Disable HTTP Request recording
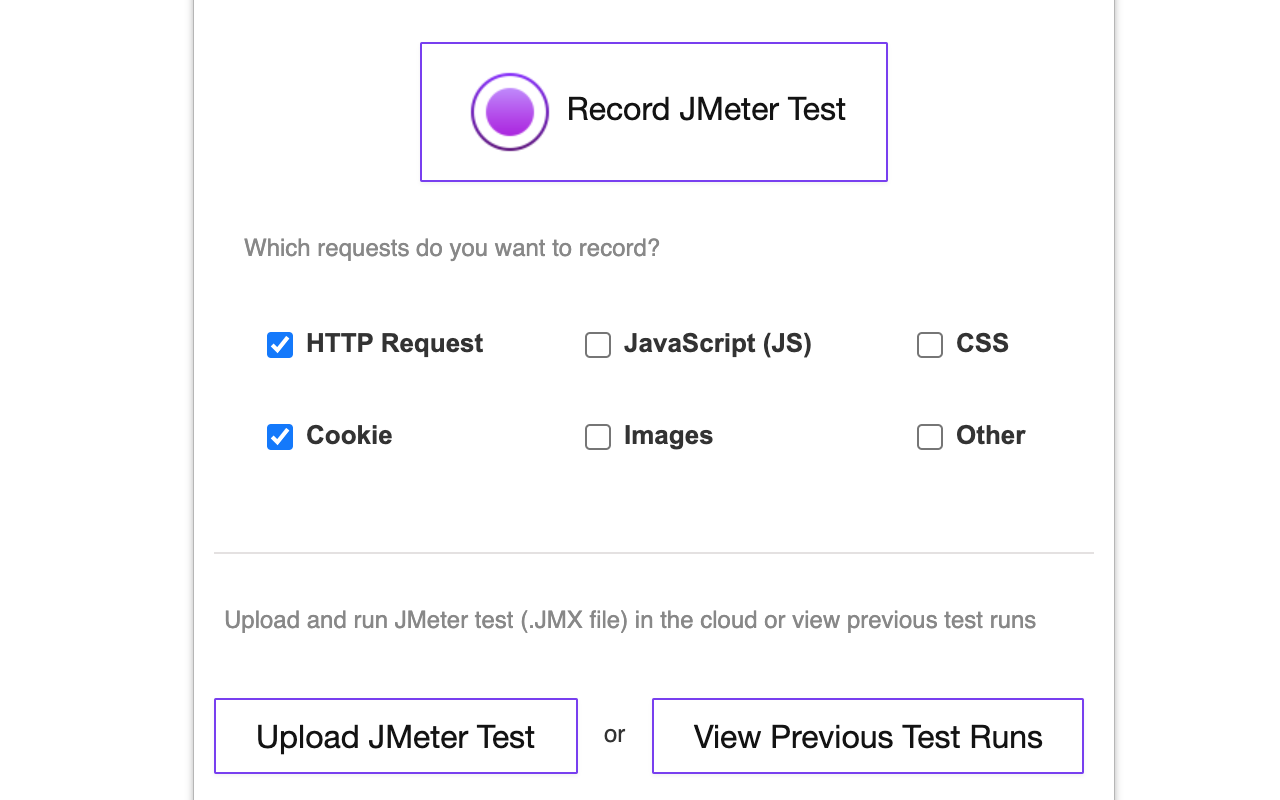 [279, 344]
